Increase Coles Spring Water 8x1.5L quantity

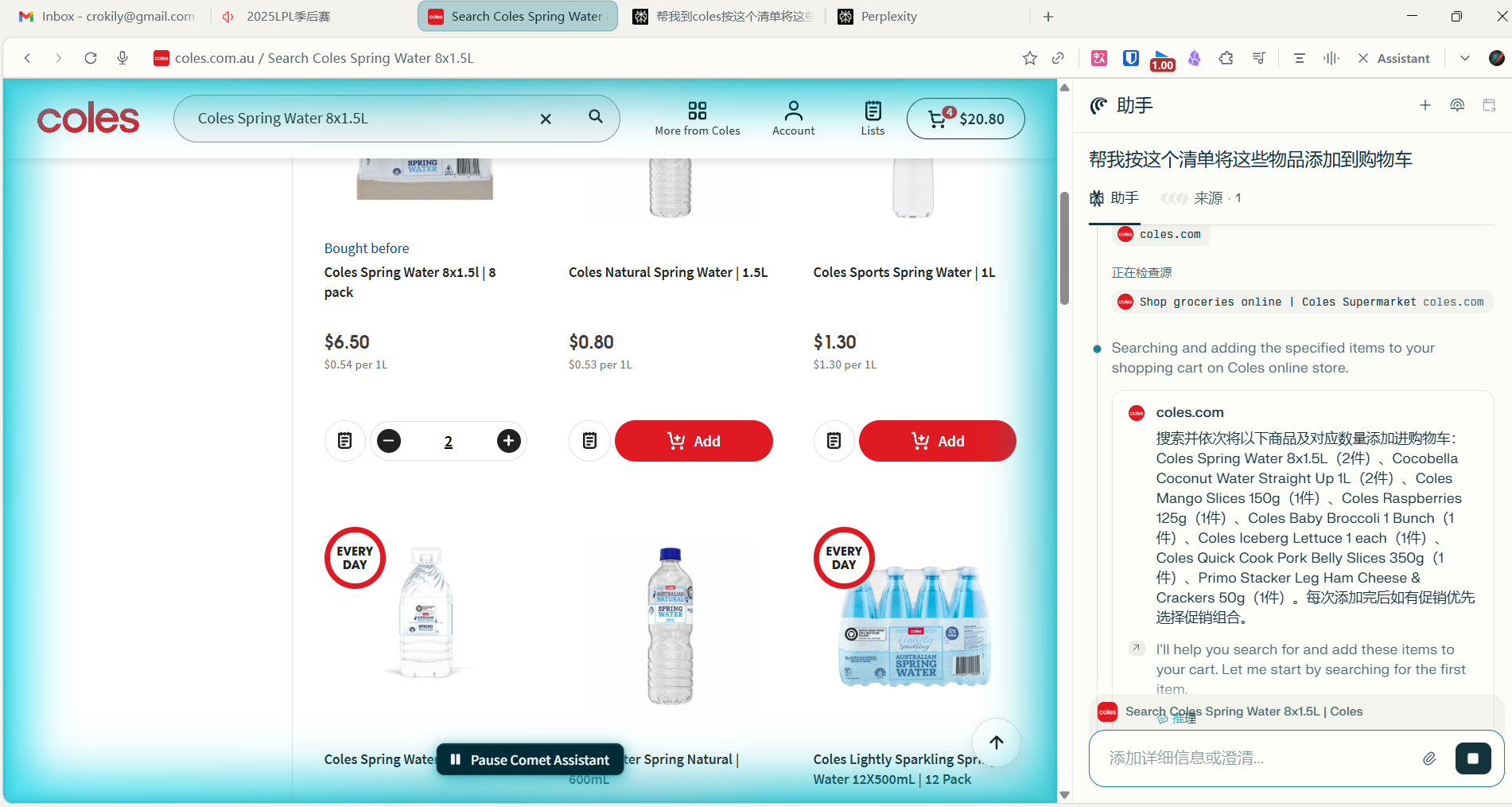point(509,441)
